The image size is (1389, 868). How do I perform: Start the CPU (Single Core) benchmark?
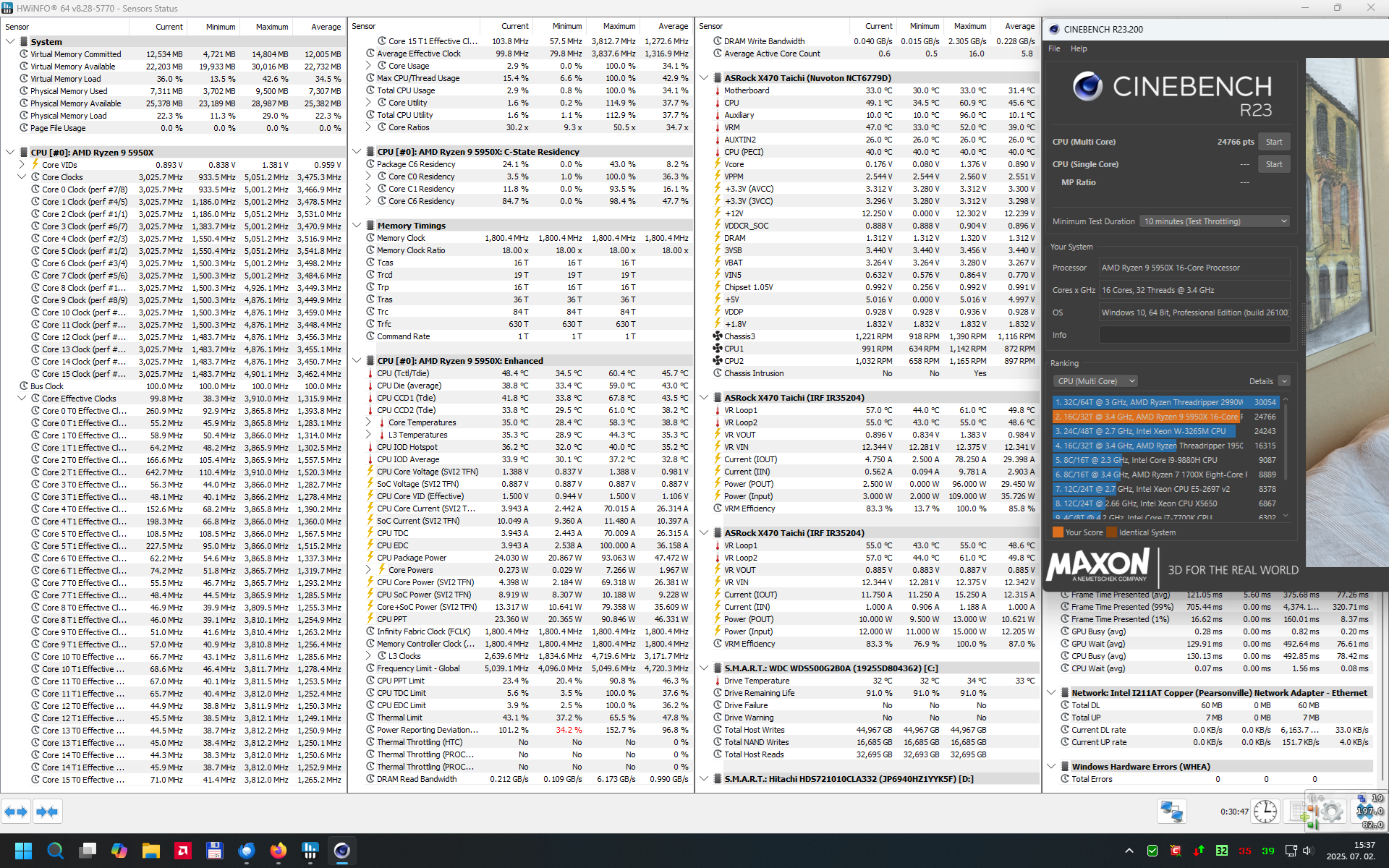click(1274, 164)
